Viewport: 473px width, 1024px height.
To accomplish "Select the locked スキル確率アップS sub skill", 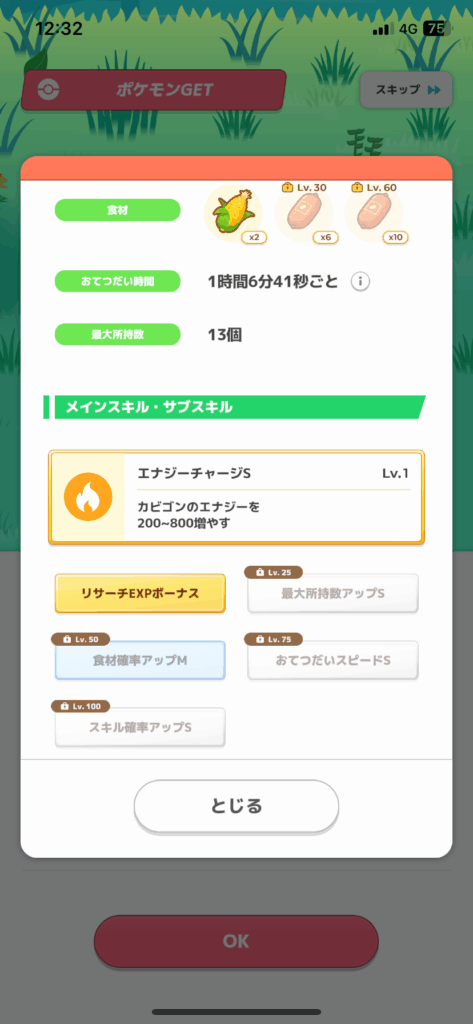I will (140, 727).
